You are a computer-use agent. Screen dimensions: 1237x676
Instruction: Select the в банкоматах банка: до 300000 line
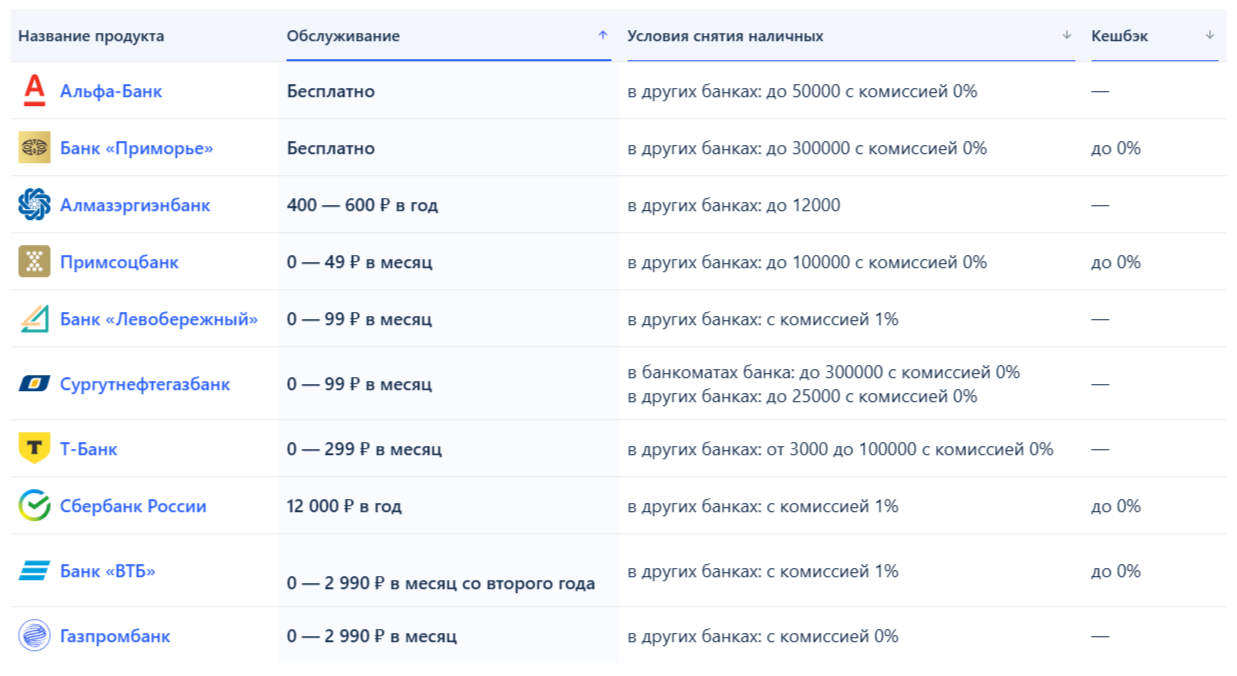[x=823, y=372]
